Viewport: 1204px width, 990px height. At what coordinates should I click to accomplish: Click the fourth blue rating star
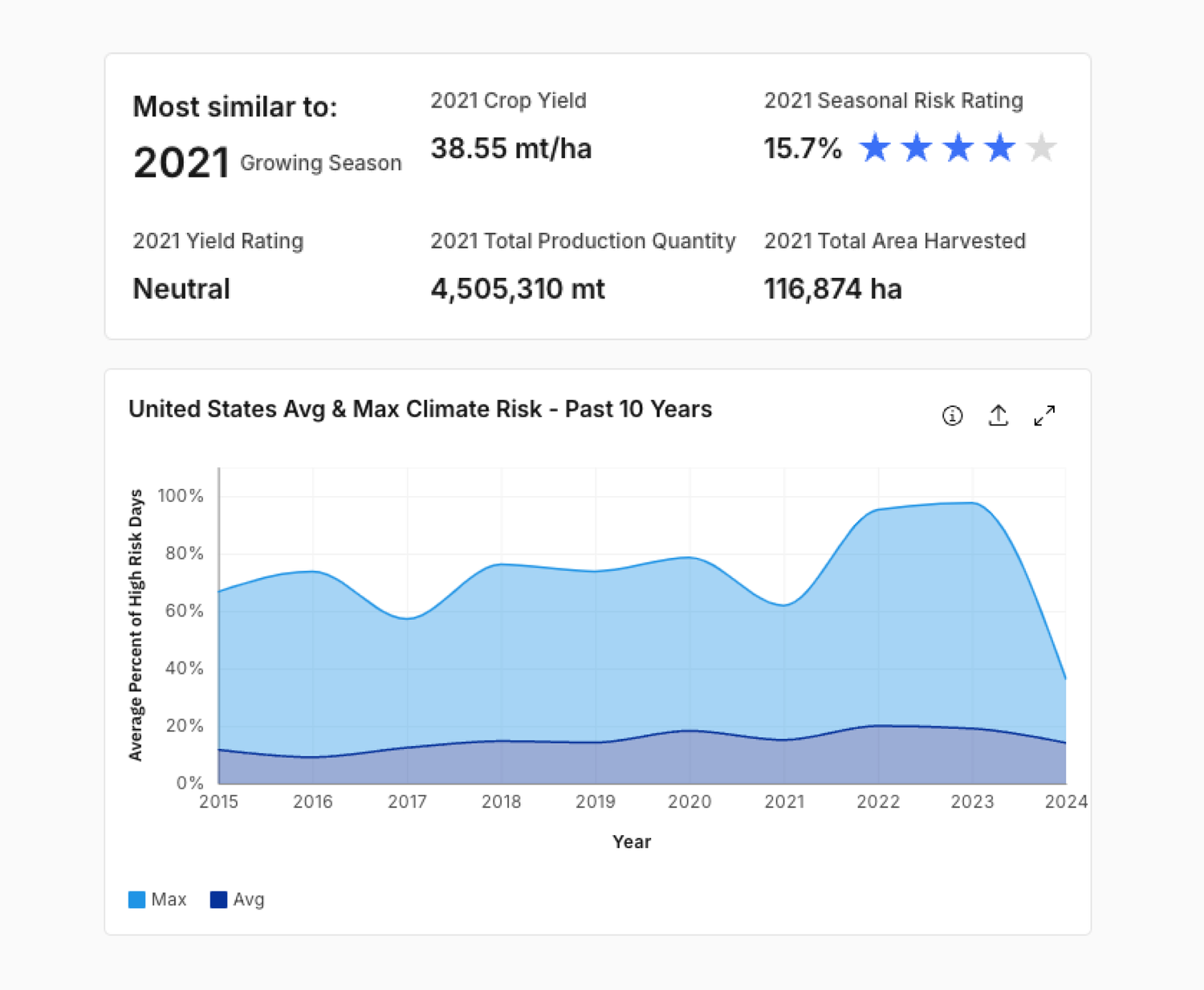coord(1000,148)
